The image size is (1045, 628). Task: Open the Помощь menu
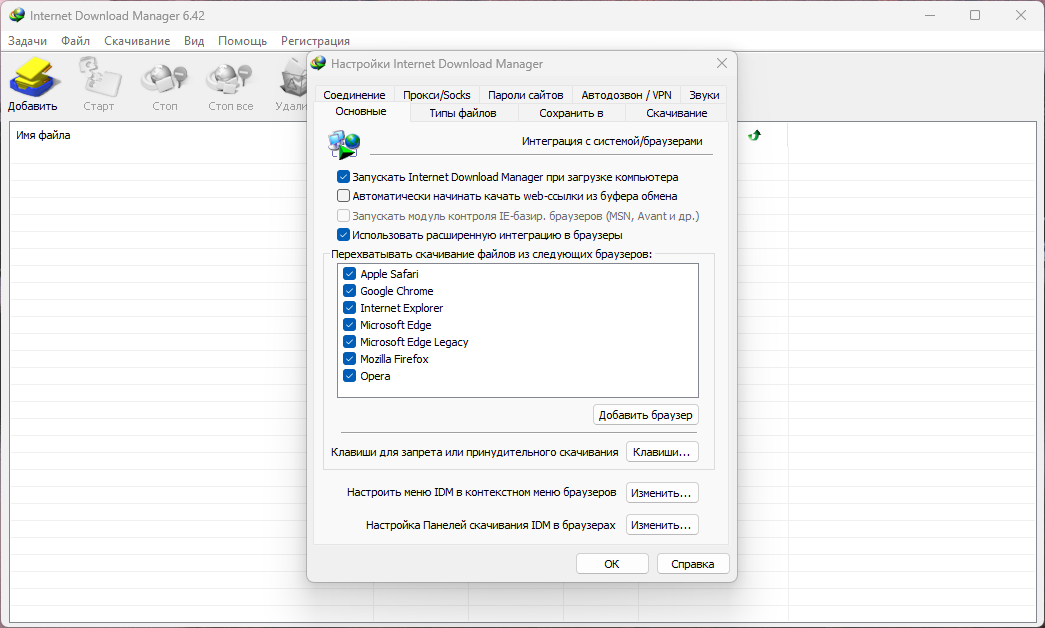click(243, 41)
